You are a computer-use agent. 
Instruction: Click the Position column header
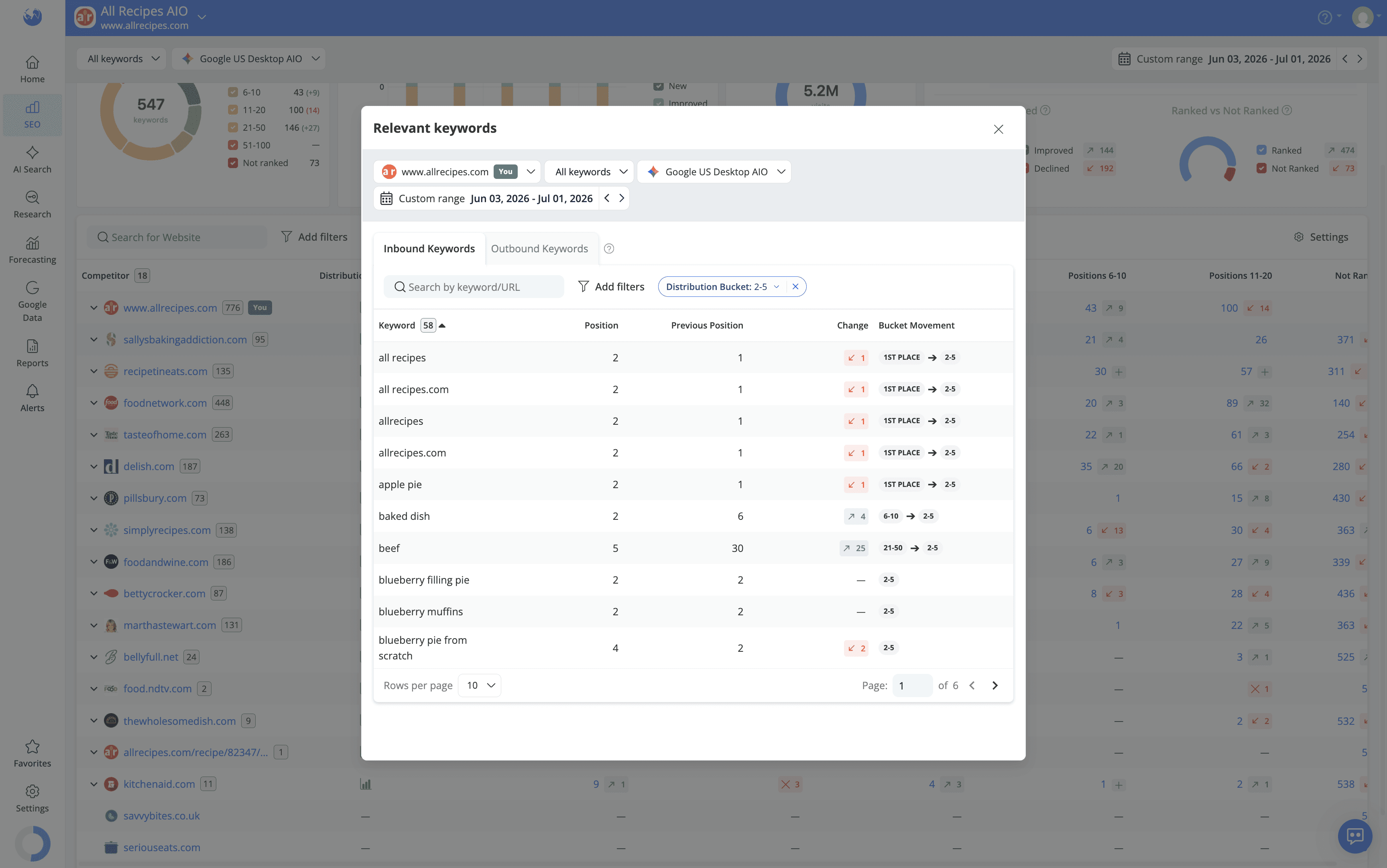601,326
